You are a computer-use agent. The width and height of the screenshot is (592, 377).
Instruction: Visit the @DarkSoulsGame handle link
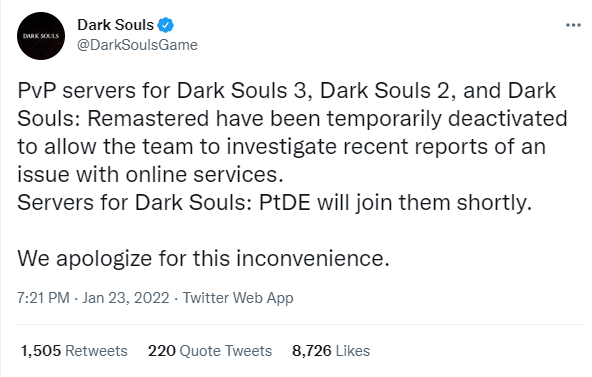pos(137,45)
